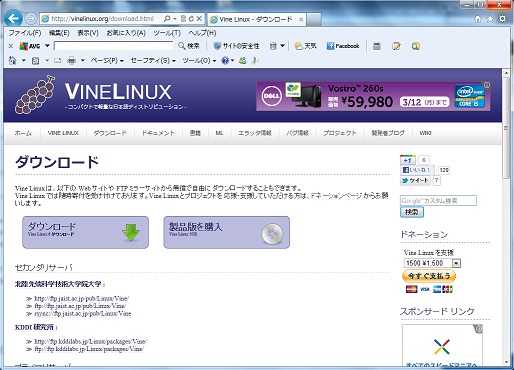Click the Vine Linux grape logo
514x370 pixels.
point(35,94)
